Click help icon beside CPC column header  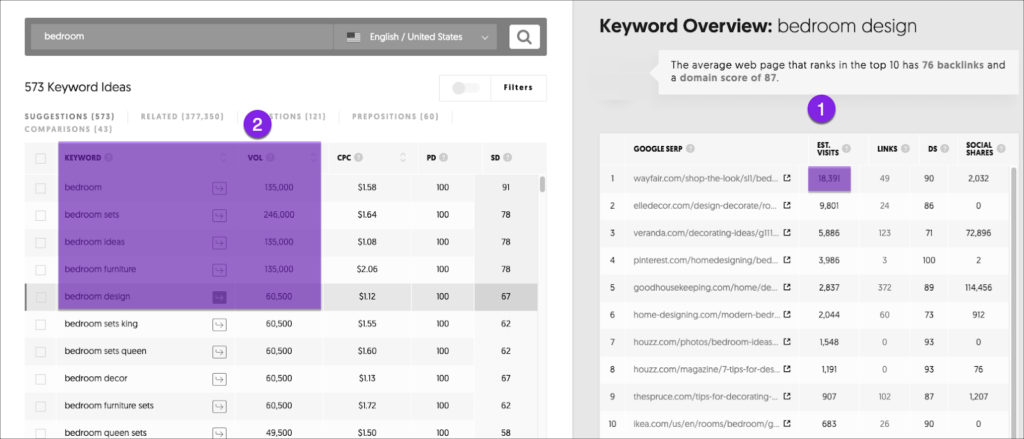pyautogui.click(x=358, y=157)
